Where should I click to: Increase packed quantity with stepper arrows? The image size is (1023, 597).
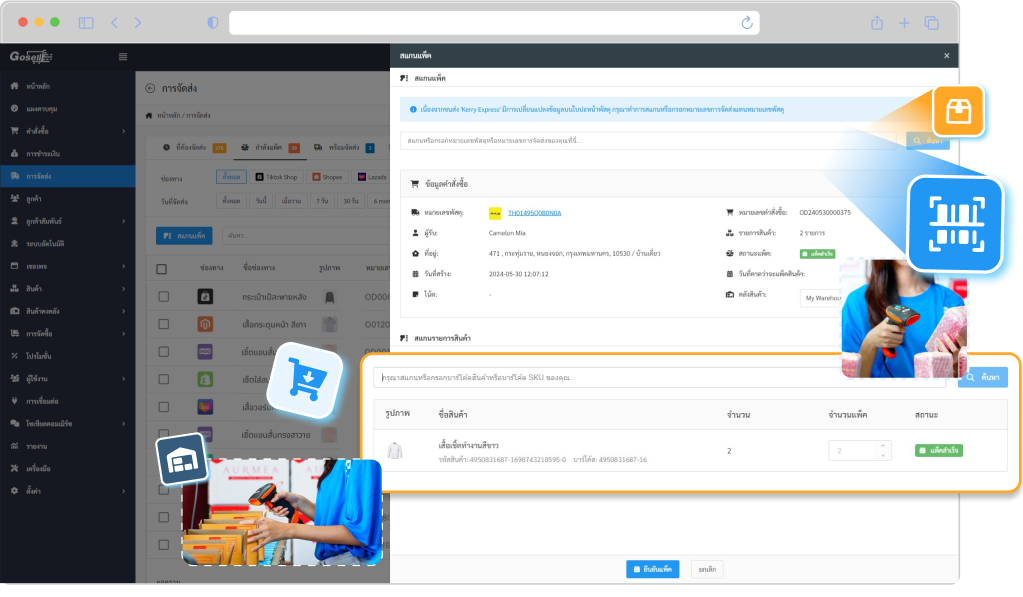[x=883, y=446]
